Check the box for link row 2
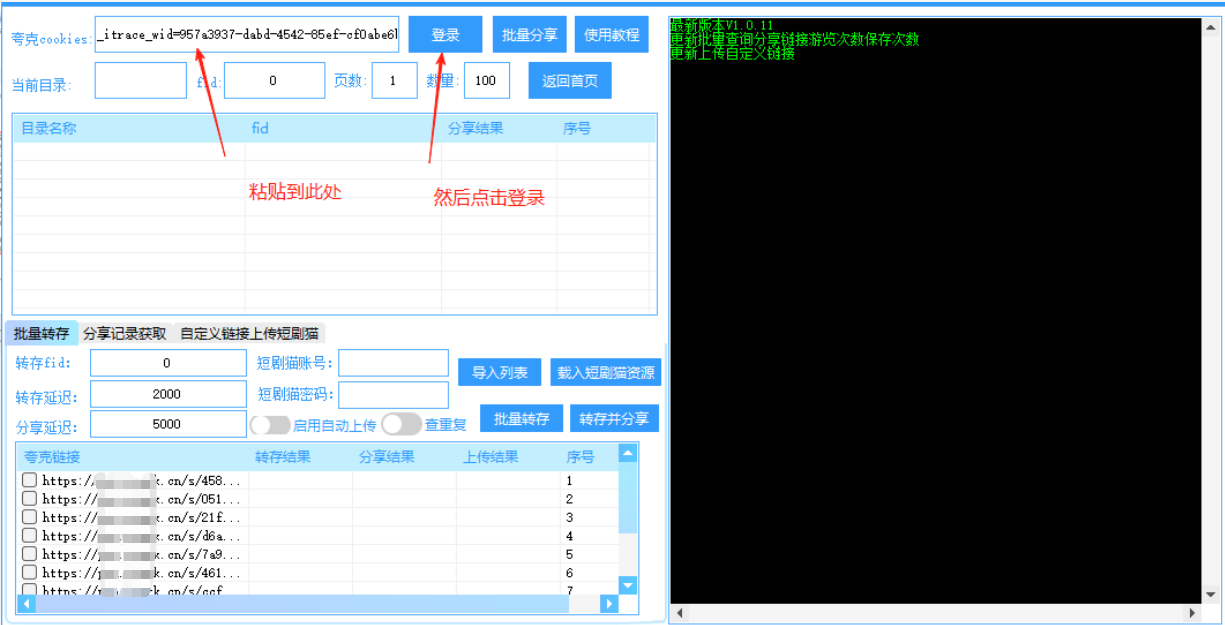 tap(30, 498)
